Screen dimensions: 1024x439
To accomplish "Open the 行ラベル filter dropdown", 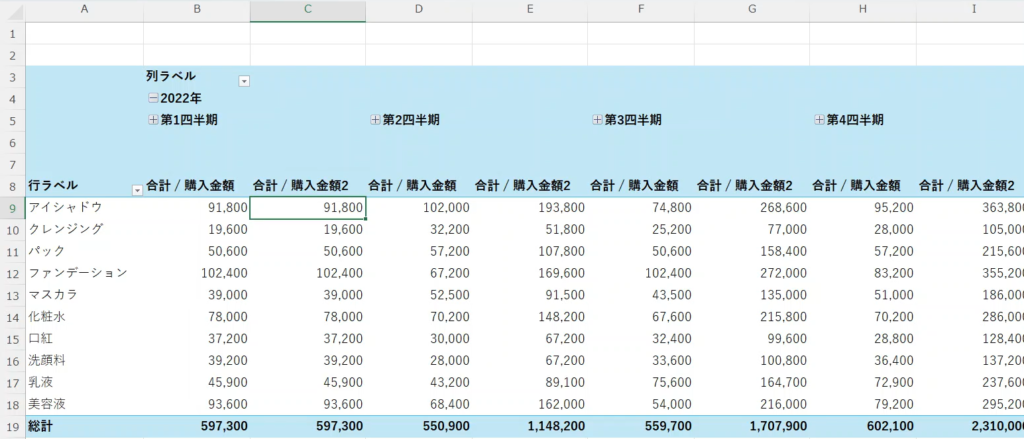I will 137,190.
